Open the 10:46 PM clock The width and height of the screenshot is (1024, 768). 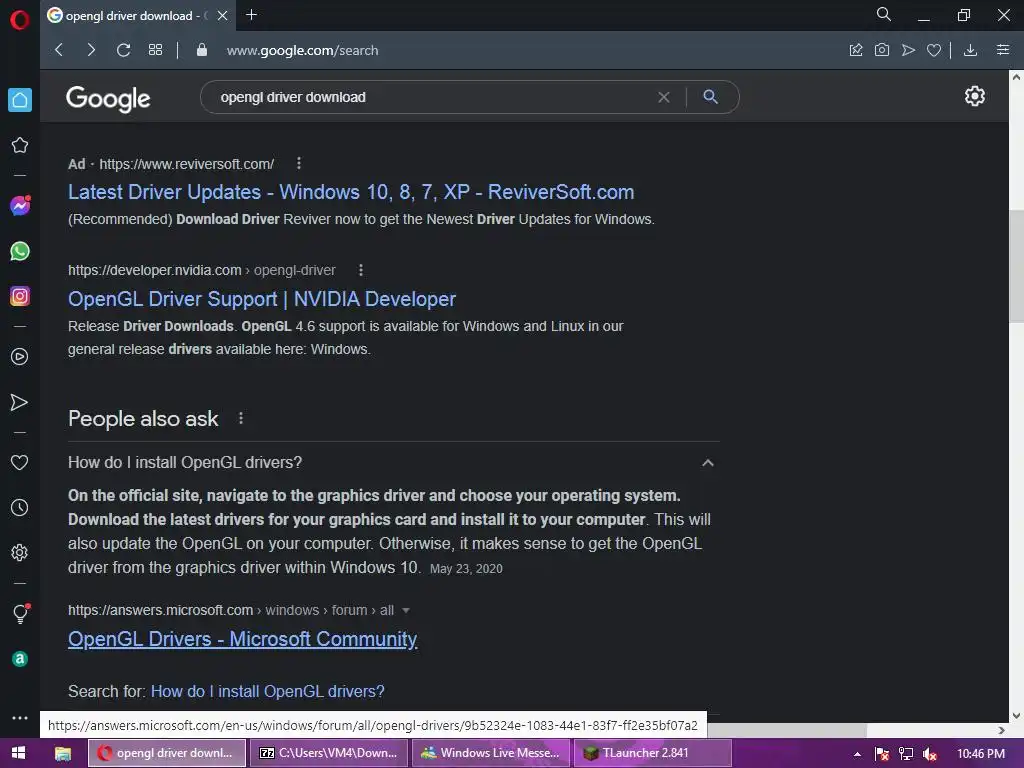[x=981, y=754]
